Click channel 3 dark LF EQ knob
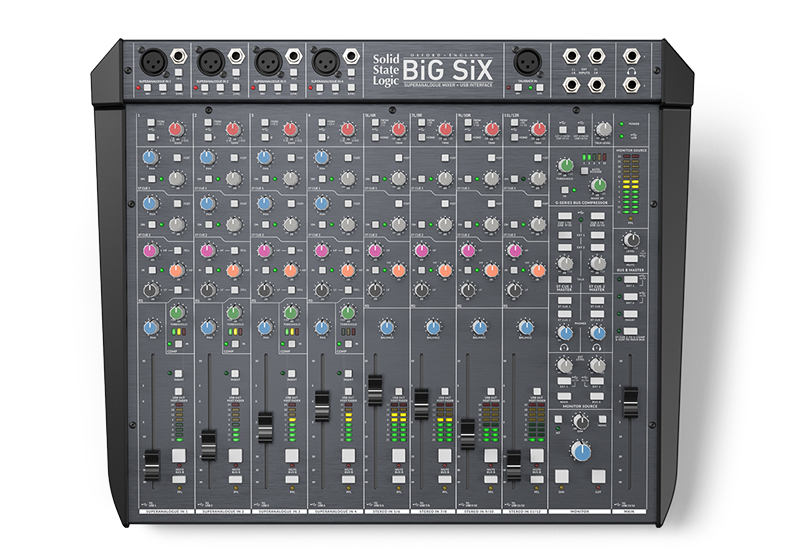 [x=264, y=291]
